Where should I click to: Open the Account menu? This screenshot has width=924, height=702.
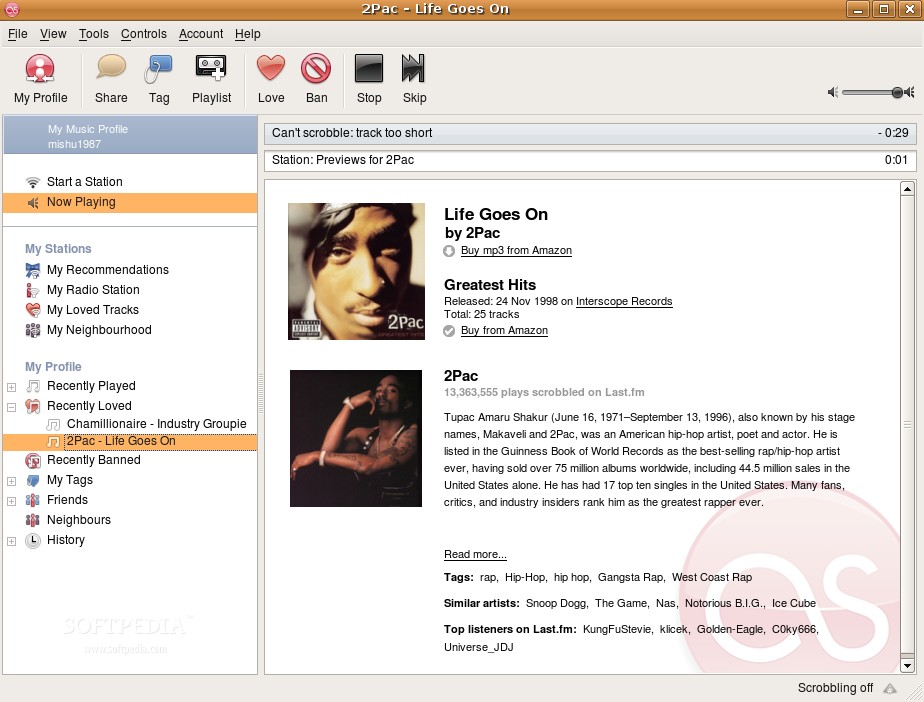pos(201,34)
